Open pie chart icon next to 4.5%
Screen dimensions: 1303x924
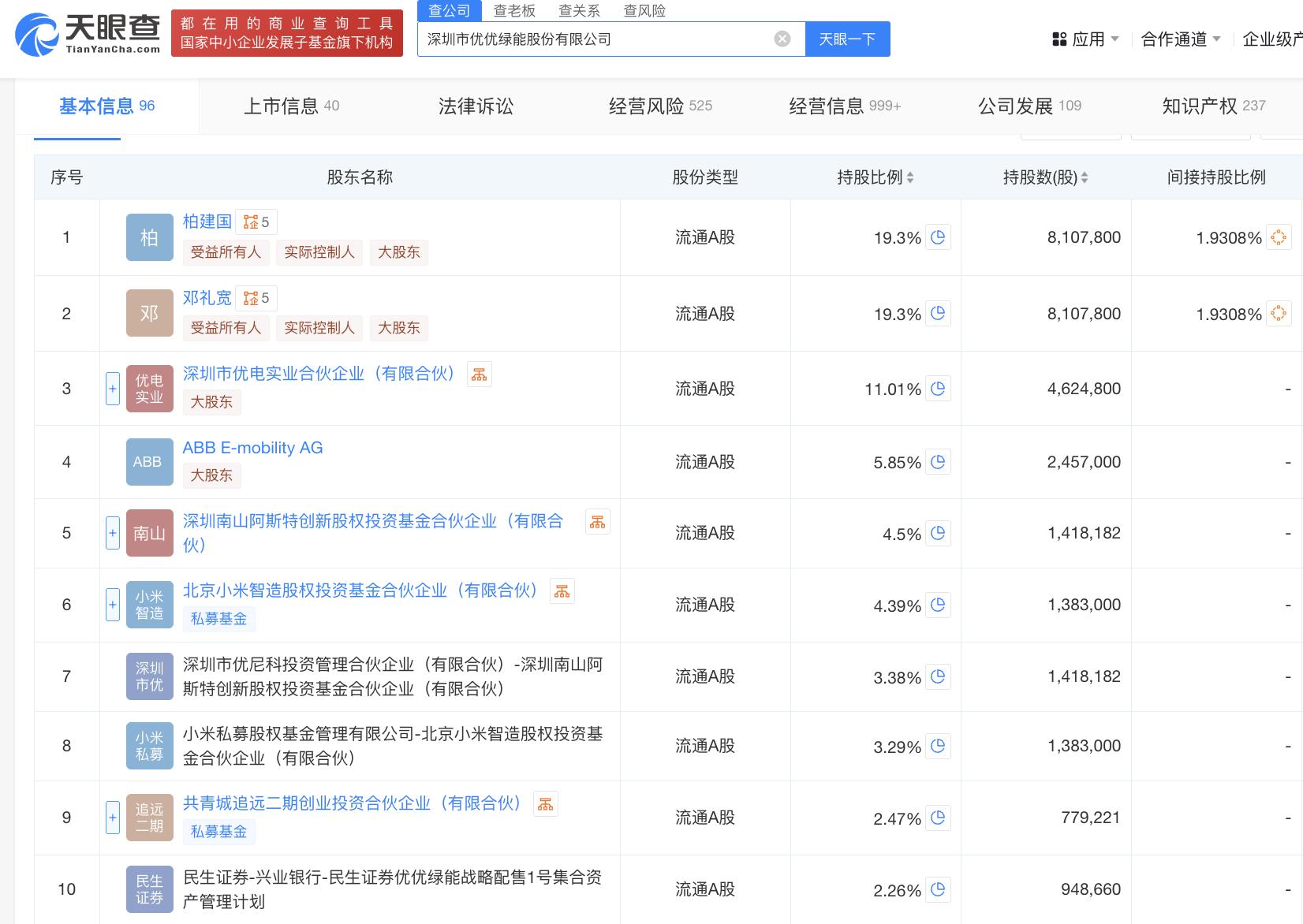[938, 534]
